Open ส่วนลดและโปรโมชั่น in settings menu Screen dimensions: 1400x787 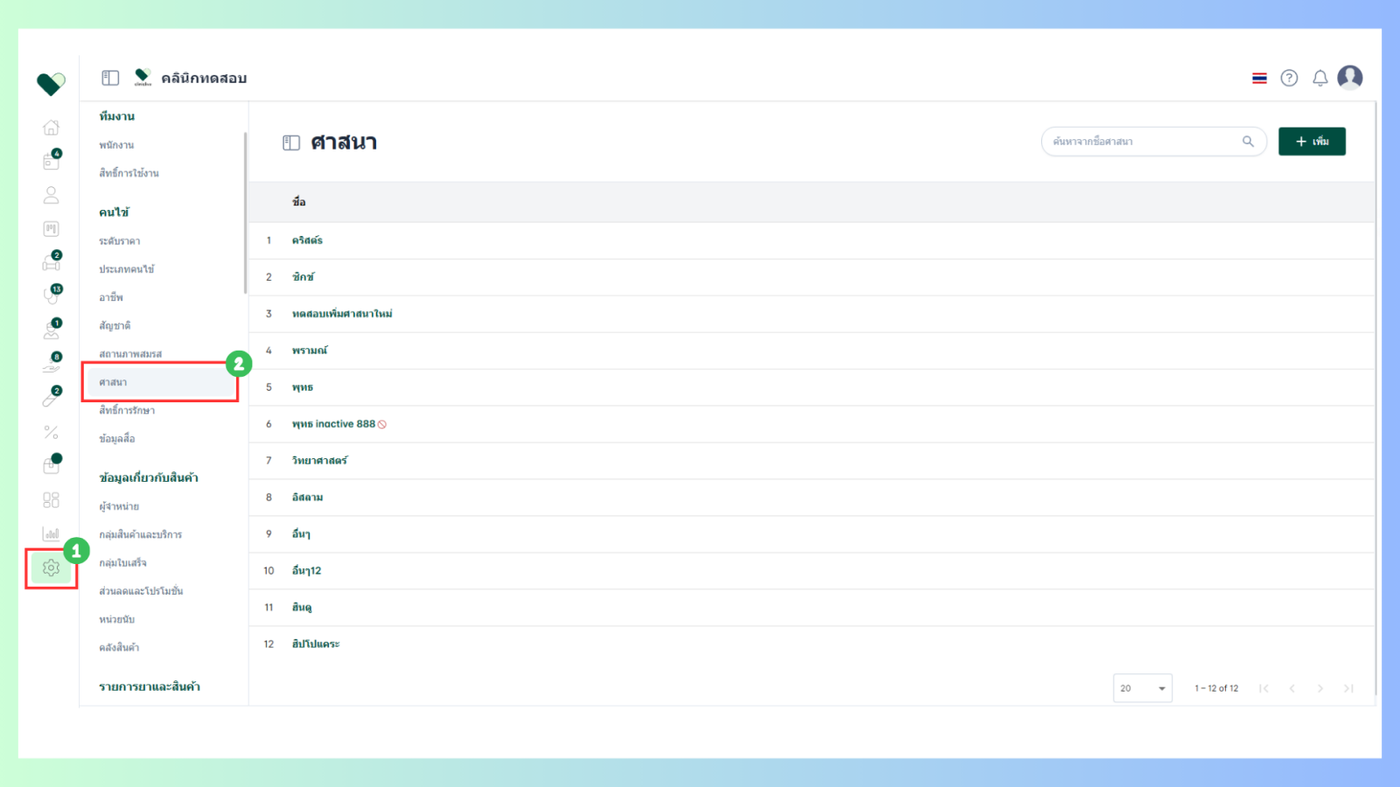pyautogui.click(x=140, y=591)
